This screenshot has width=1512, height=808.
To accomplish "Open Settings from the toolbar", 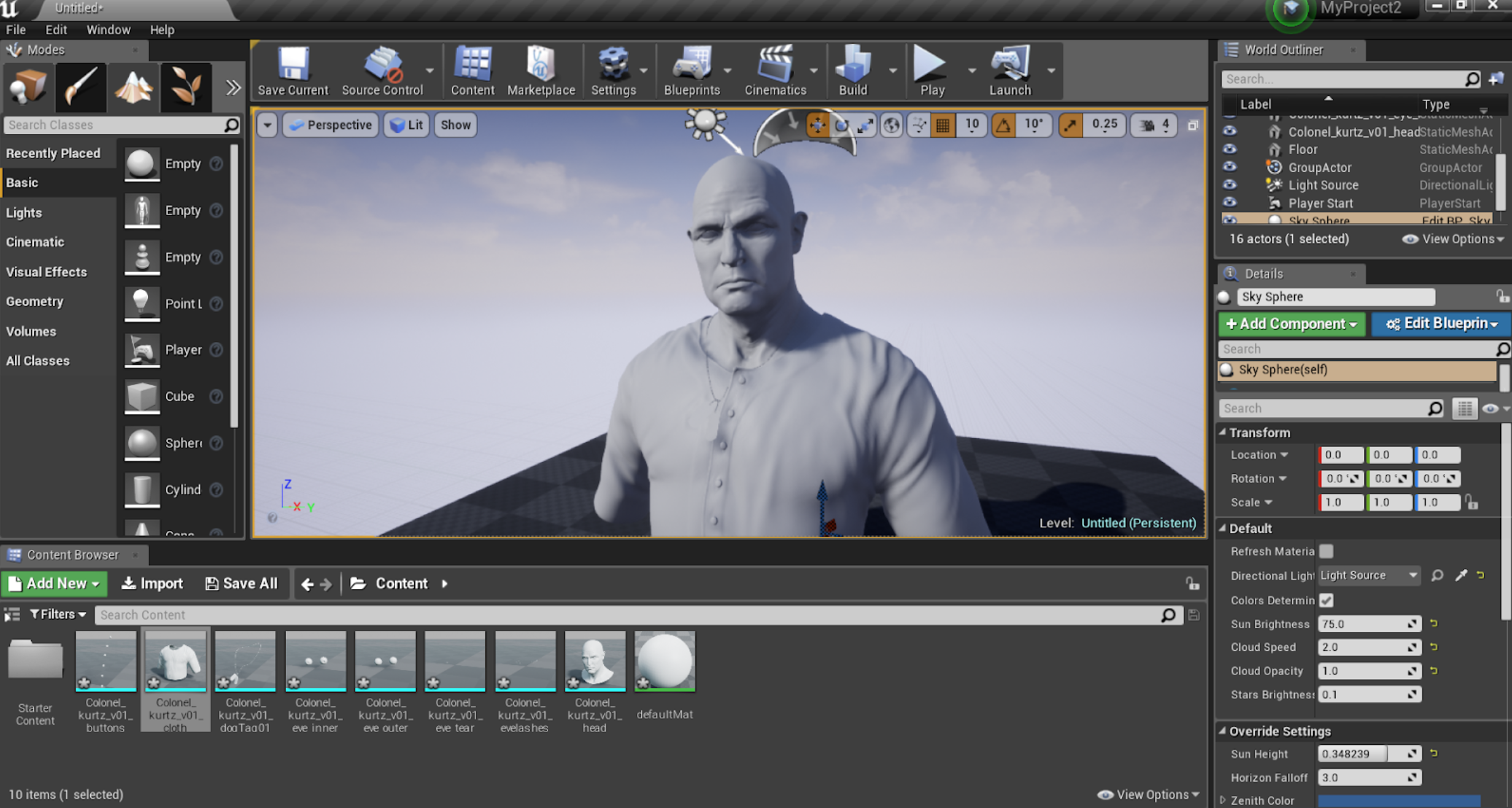I will [613, 71].
